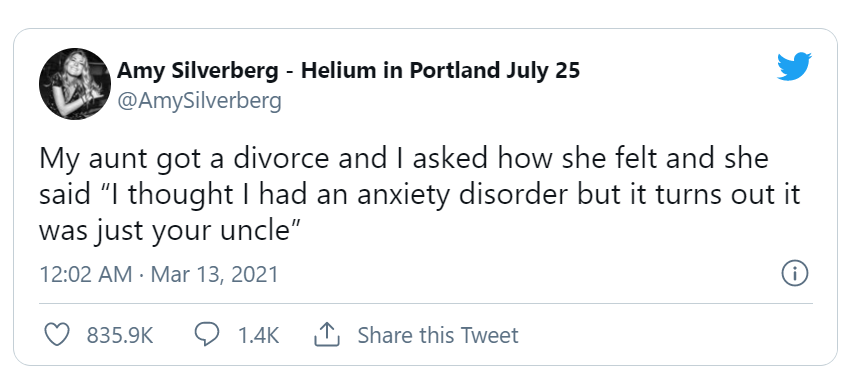Like the tweet with the heart icon

click(x=57, y=334)
